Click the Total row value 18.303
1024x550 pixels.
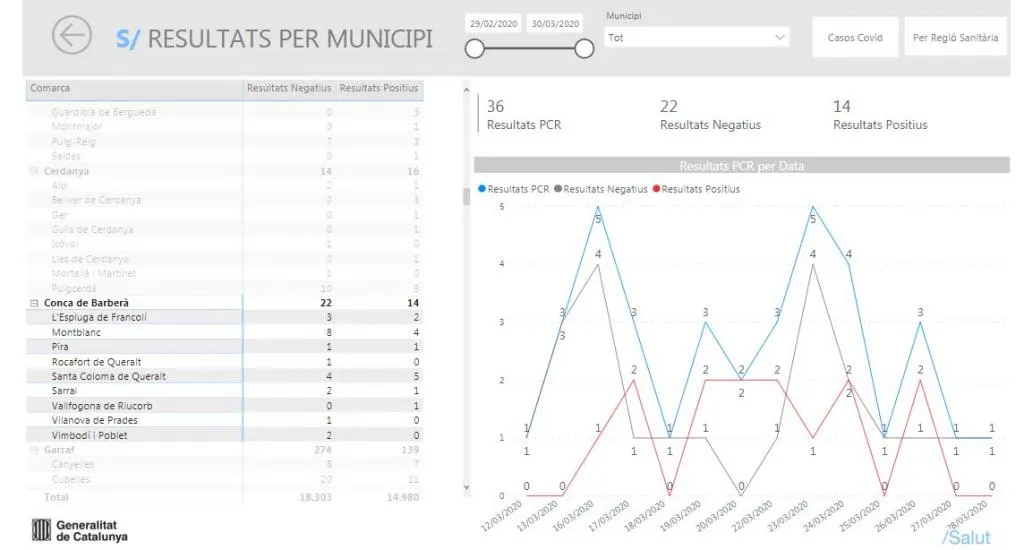[x=315, y=497]
